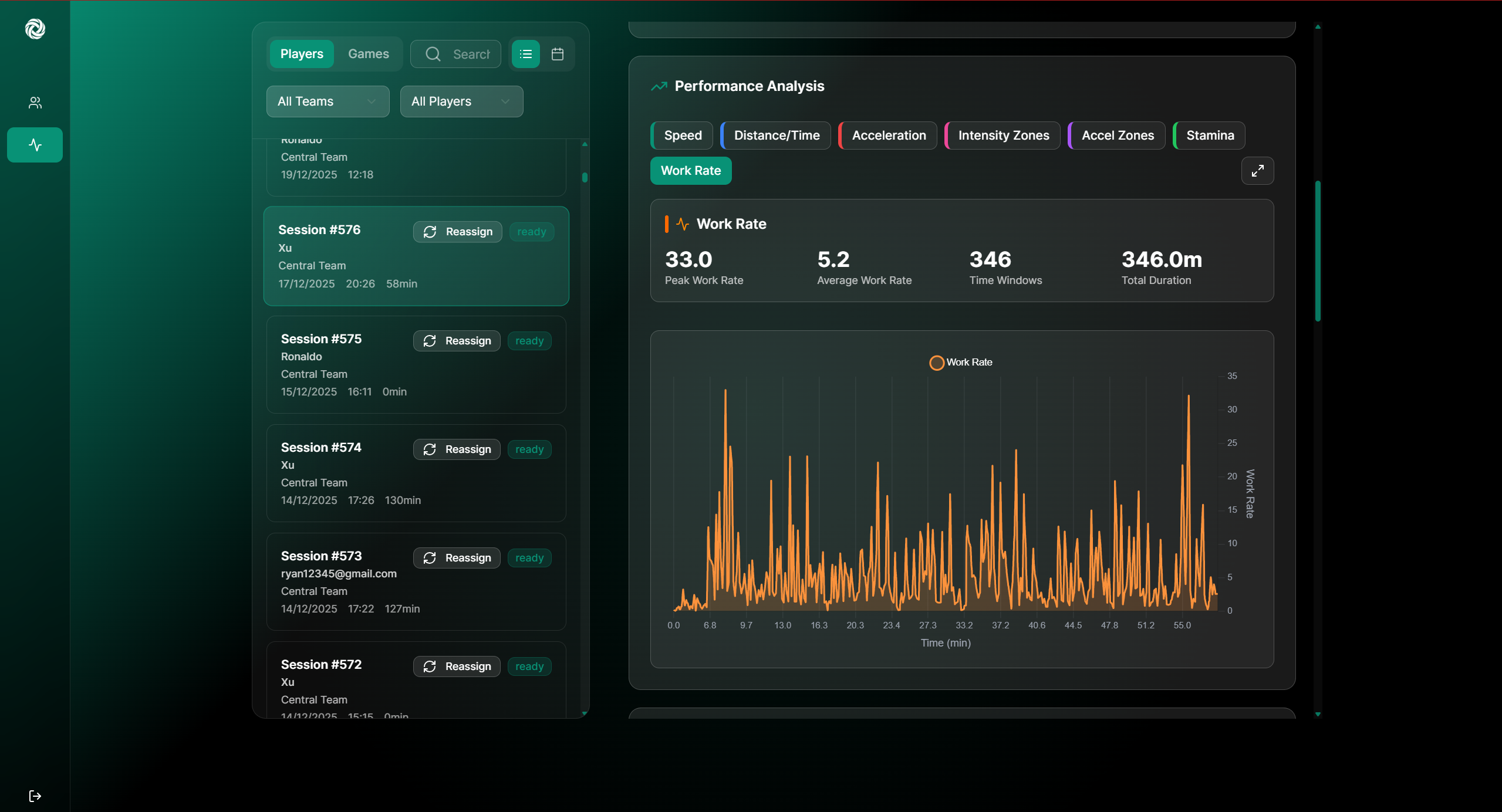Screen dimensions: 1502x812
Task: Toggle to Games view
Action: pyautogui.click(x=368, y=54)
